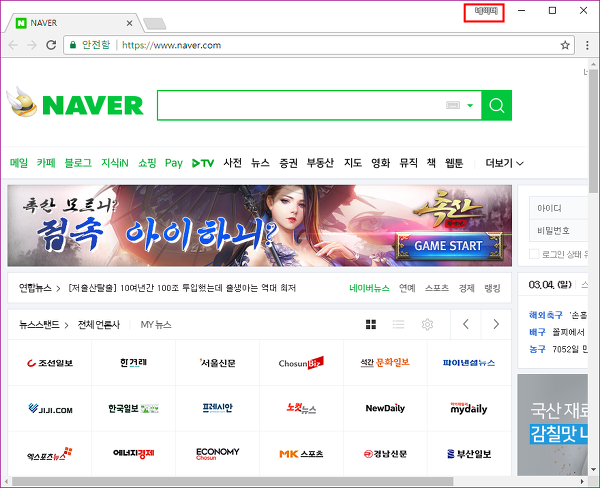This screenshot has width=600, height=488.
Task: Open the TV play icon link
Action: [x=203, y=163]
